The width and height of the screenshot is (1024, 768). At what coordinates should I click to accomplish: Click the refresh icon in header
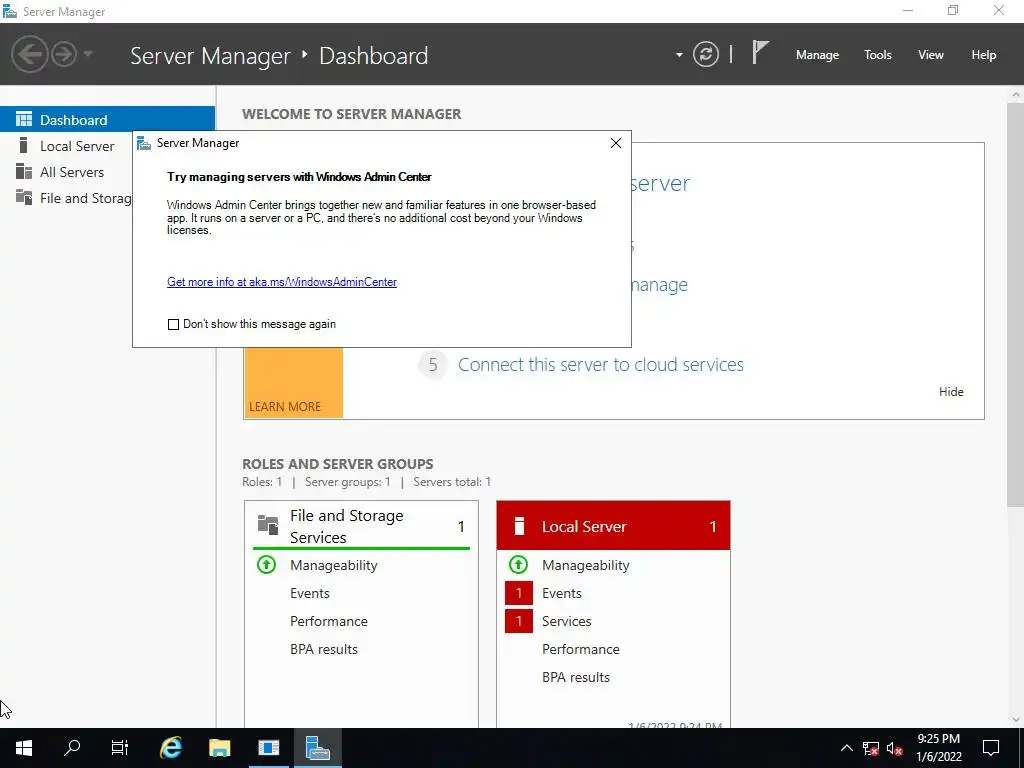706,54
